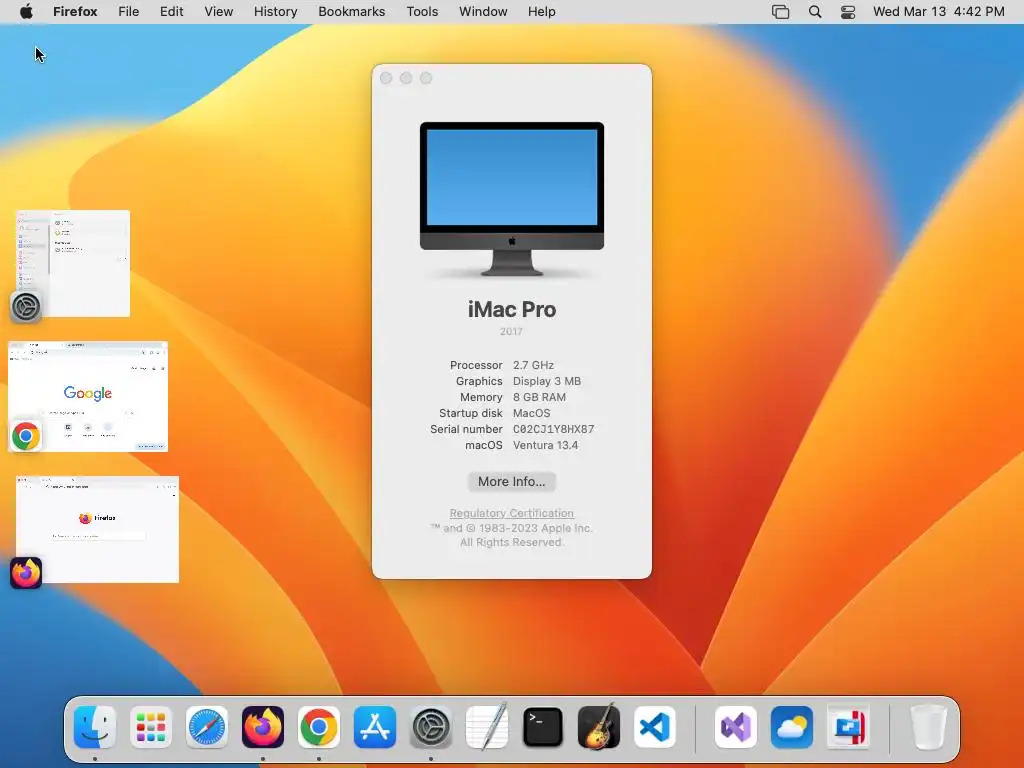The height and width of the screenshot is (768, 1024).
Task: Click the Ventura 13.4 macOS version text
Action: [545, 445]
